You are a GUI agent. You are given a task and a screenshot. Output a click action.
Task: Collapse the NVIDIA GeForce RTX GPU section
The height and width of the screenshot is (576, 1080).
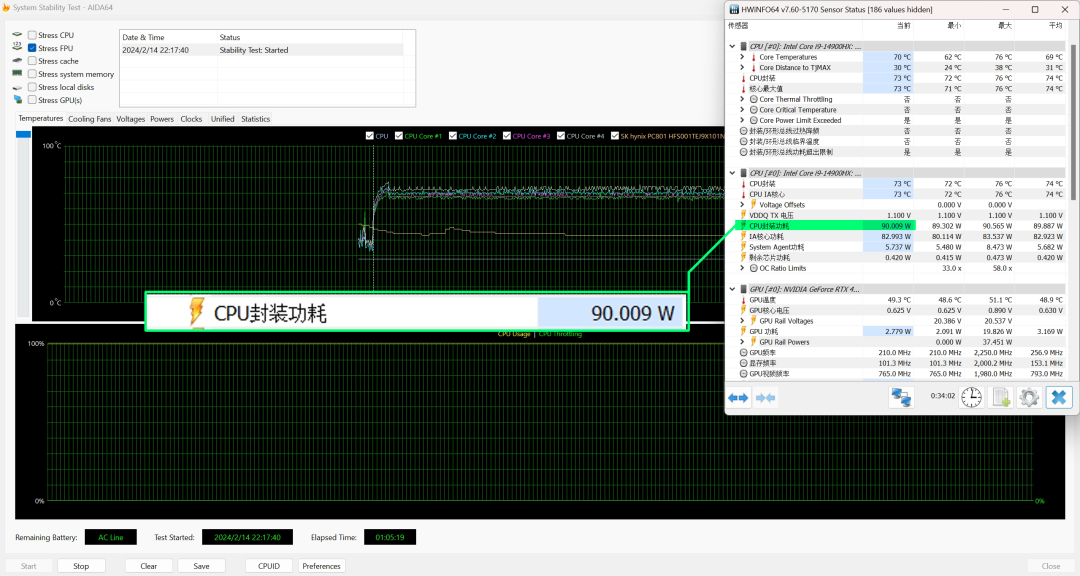(732, 289)
